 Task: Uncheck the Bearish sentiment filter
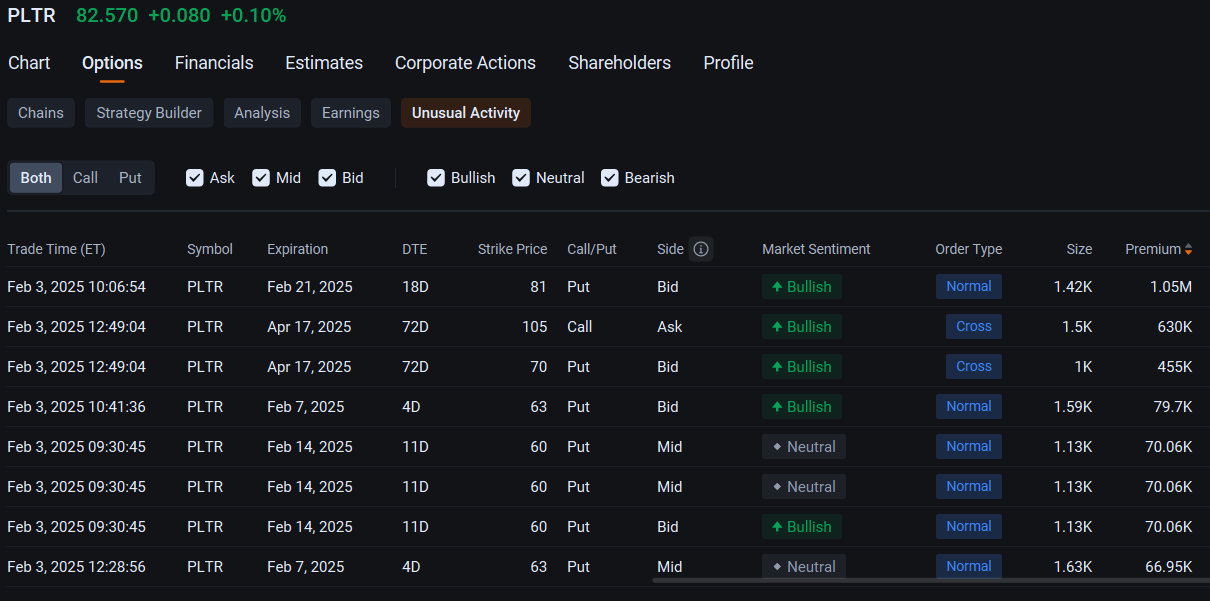[610, 178]
